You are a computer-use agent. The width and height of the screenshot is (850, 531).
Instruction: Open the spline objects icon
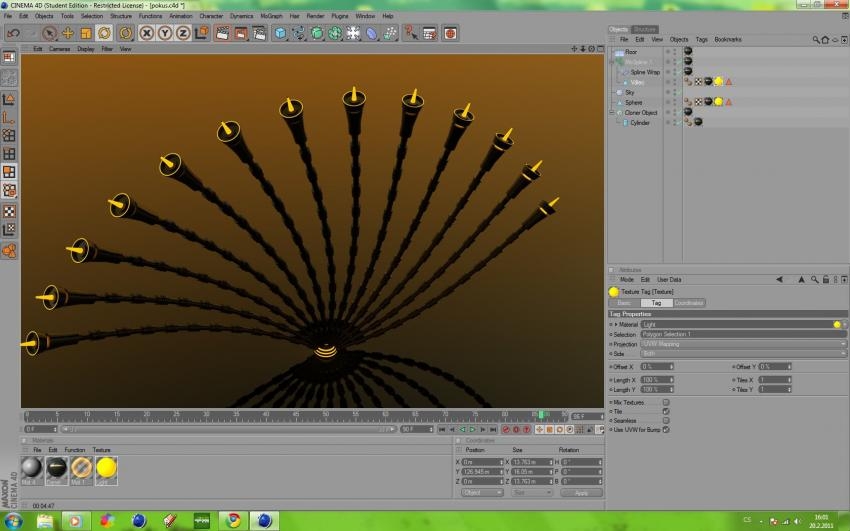tap(299, 34)
